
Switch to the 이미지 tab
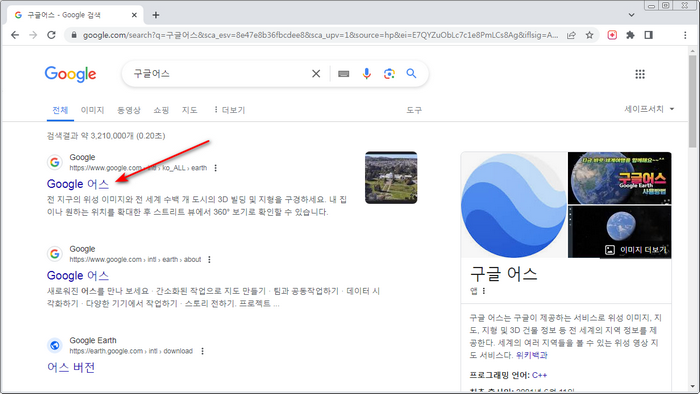92,110
